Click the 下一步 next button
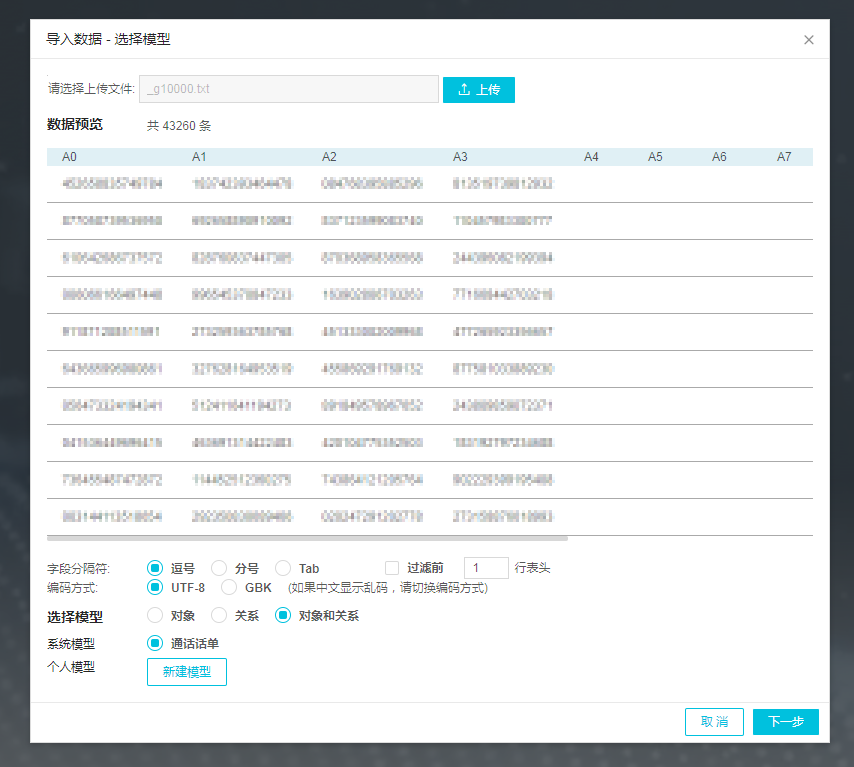The height and width of the screenshot is (767, 854). tap(785, 722)
